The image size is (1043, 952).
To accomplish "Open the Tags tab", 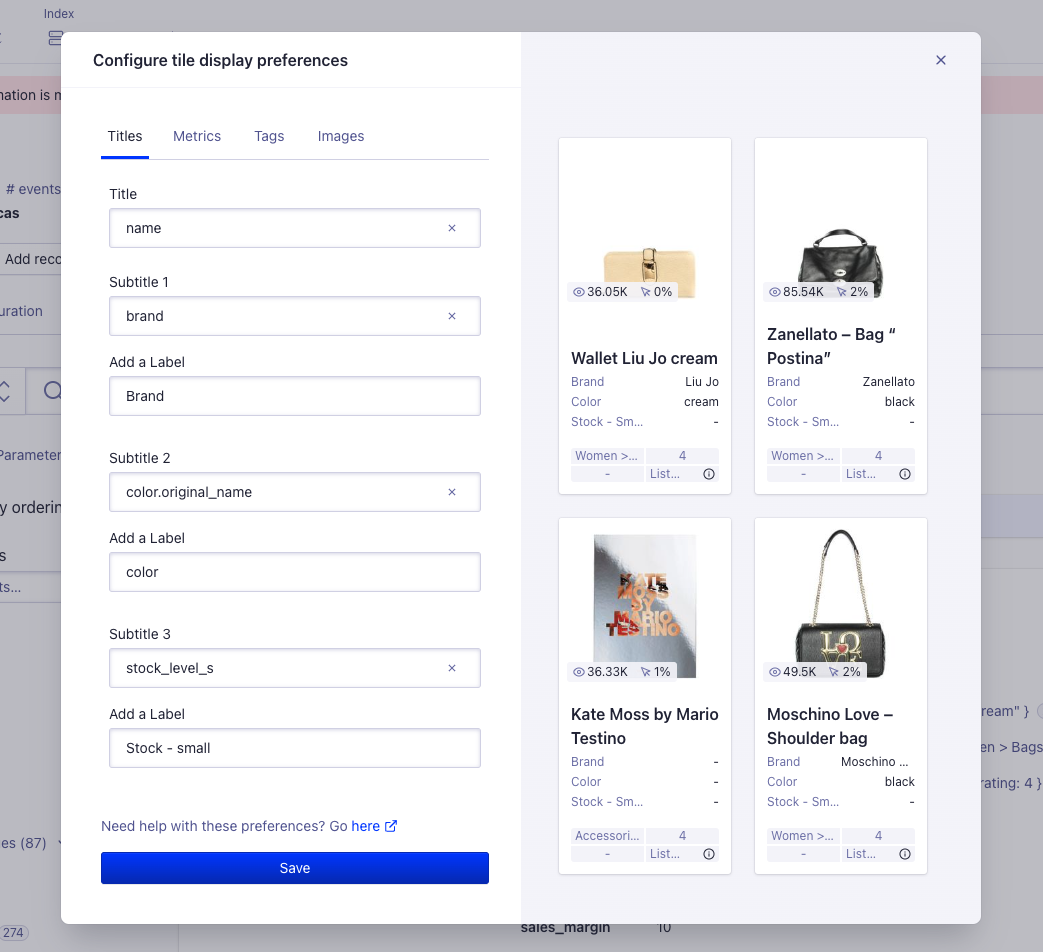I will [x=269, y=136].
